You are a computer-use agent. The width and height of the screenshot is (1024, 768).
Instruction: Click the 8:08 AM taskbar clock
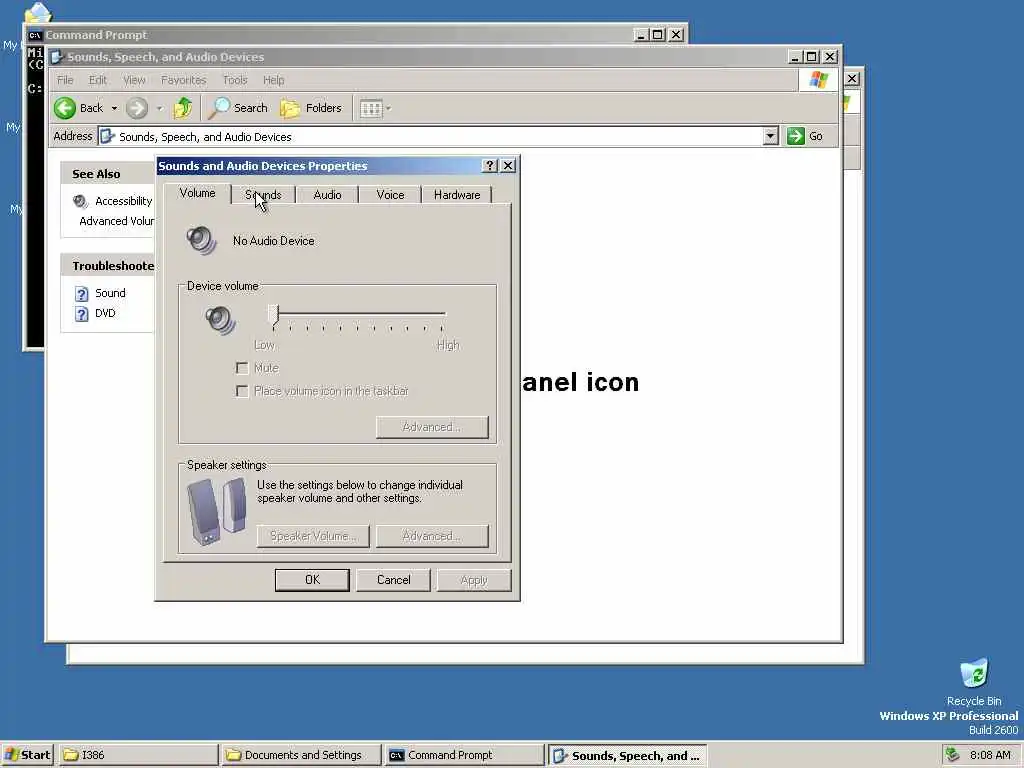(x=990, y=755)
